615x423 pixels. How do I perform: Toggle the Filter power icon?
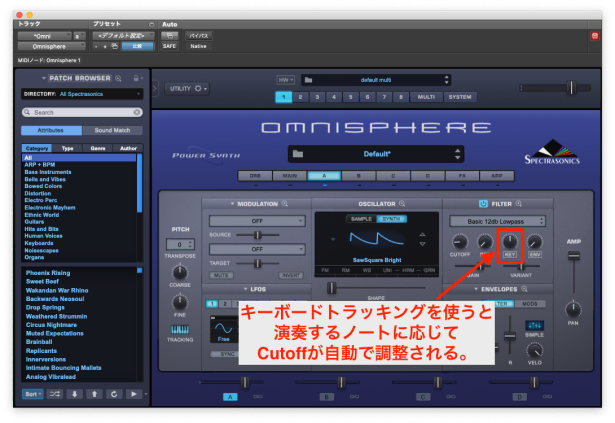pyautogui.click(x=482, y=204)
